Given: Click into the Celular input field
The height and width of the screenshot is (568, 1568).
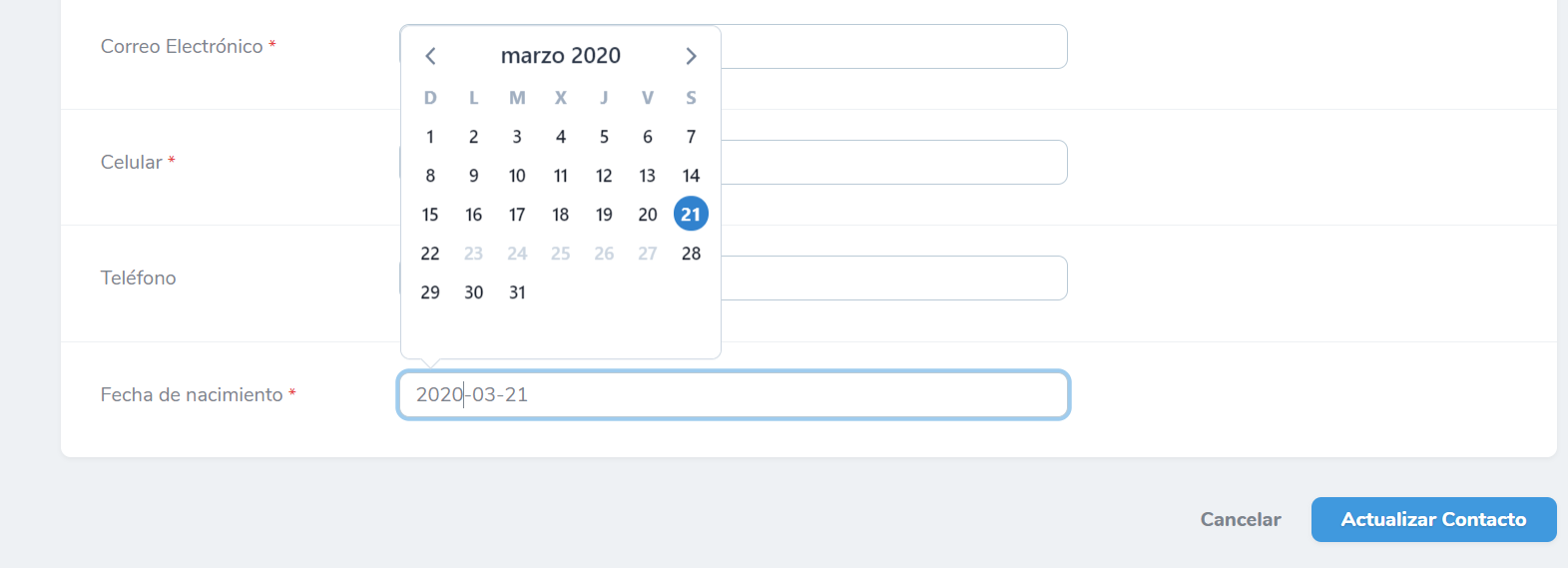Looking at the screenshot, I should click(894, 162).
